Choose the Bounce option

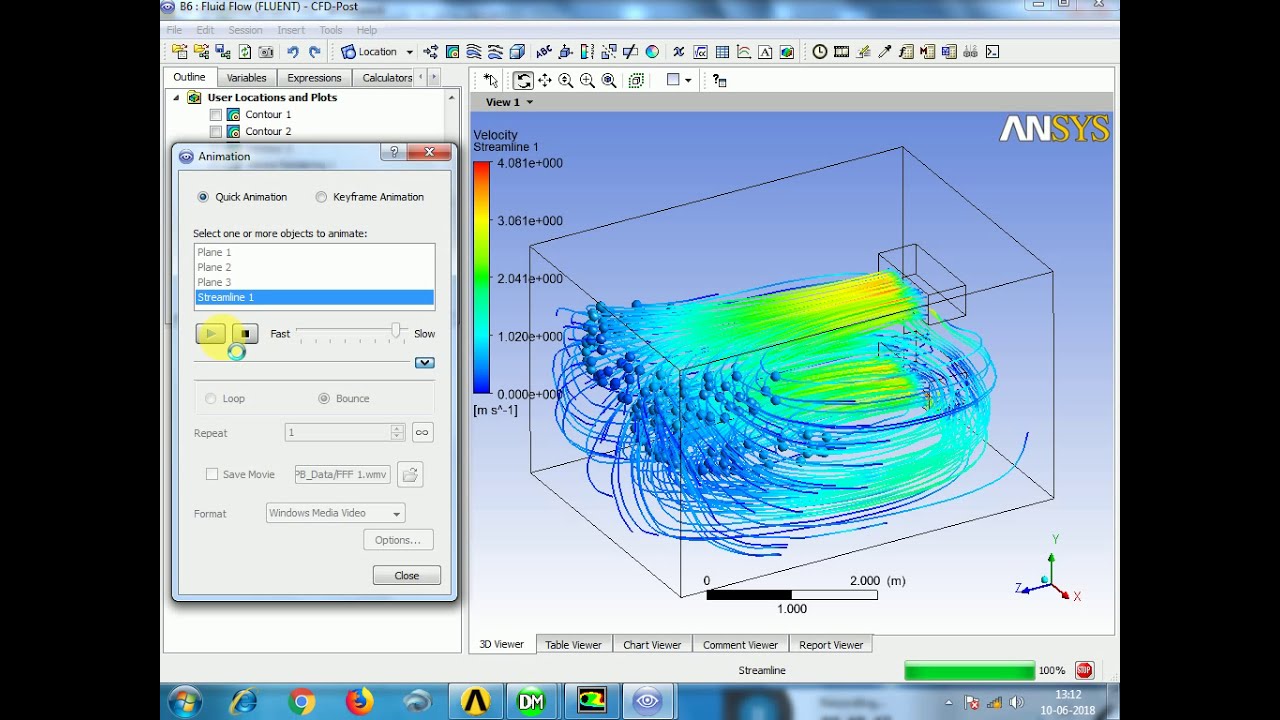point(324,398)
